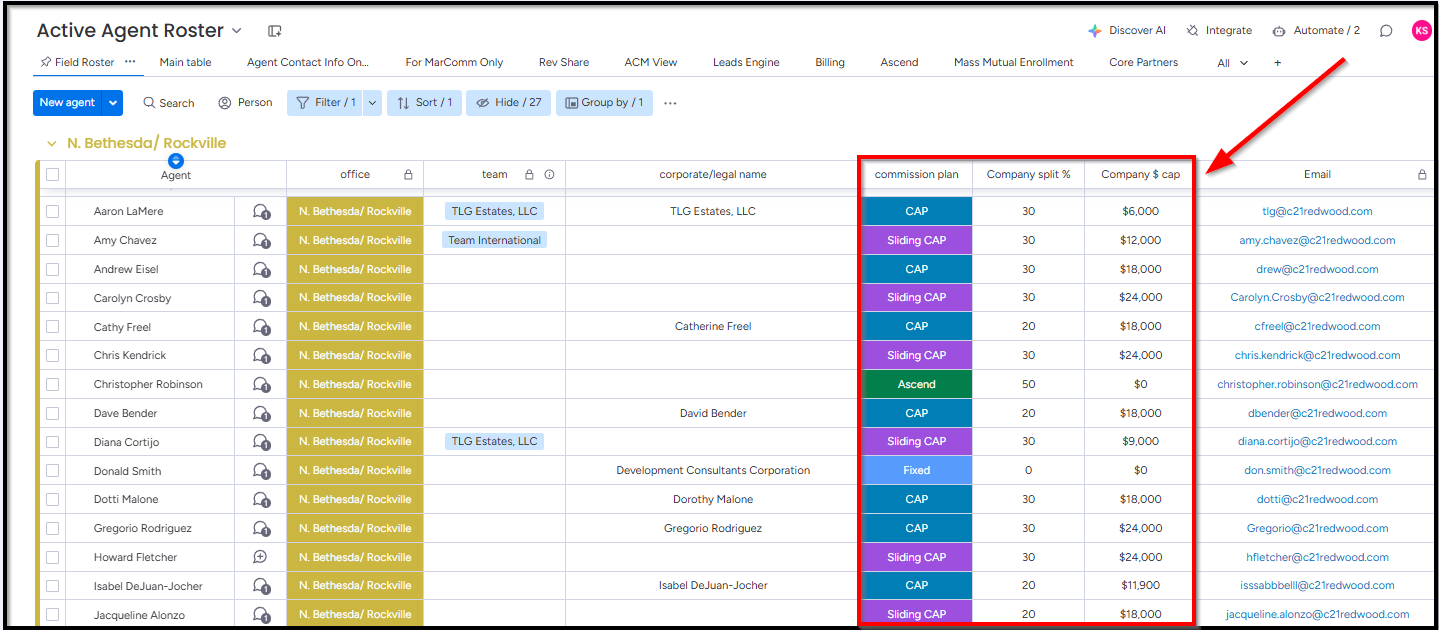Open New agent dropdown arrow

113,102
